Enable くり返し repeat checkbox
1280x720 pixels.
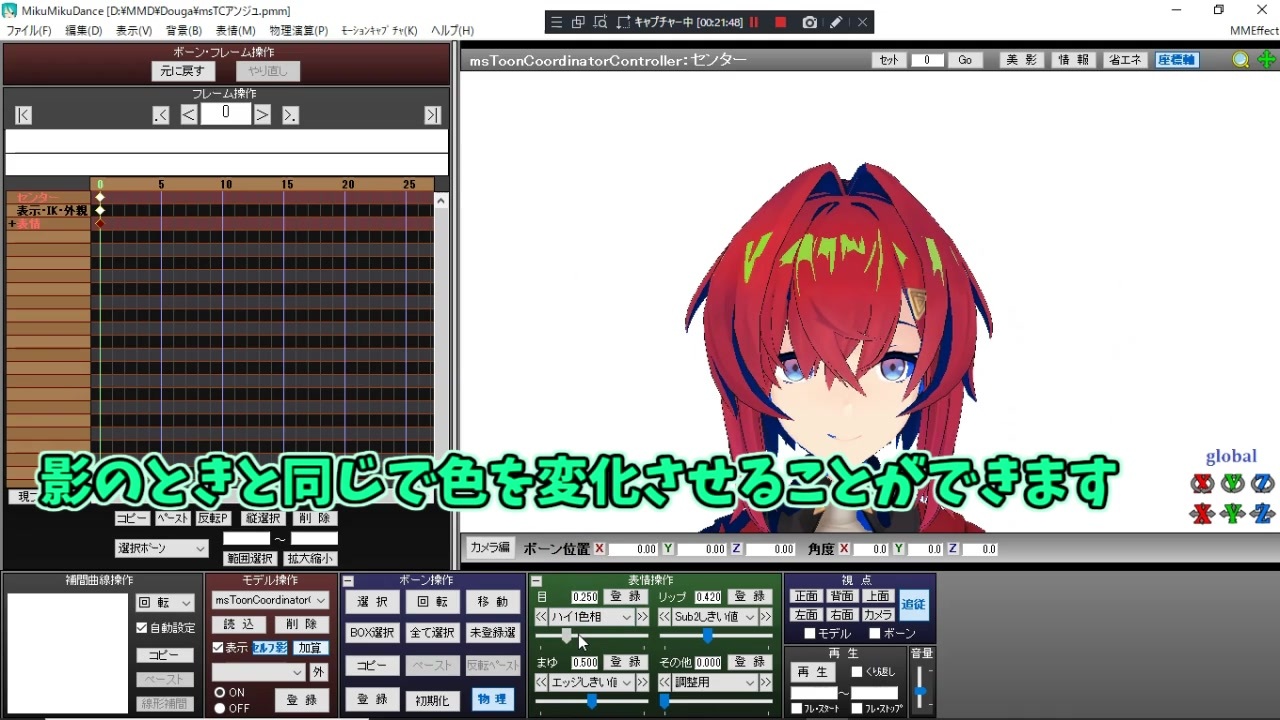coord(857,672)
